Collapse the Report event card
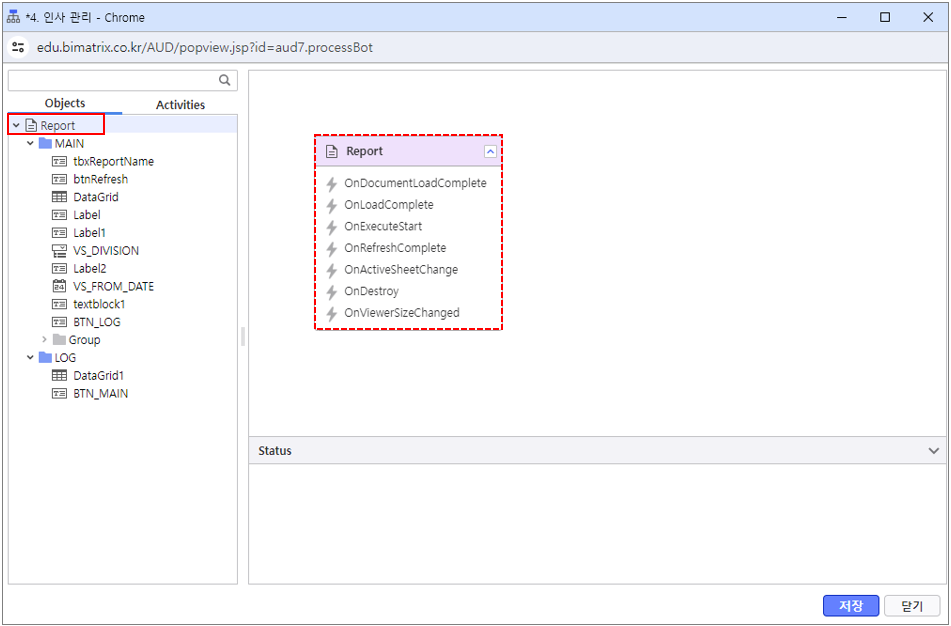951x626 pixels. click(x=489, y=151)
